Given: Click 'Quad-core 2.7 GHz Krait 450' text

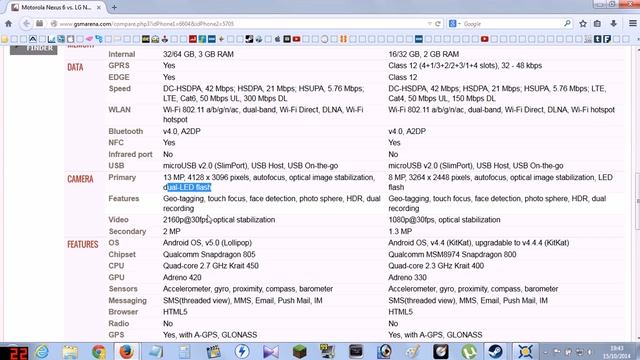Looking at the screenshot, I should point(211,266).
